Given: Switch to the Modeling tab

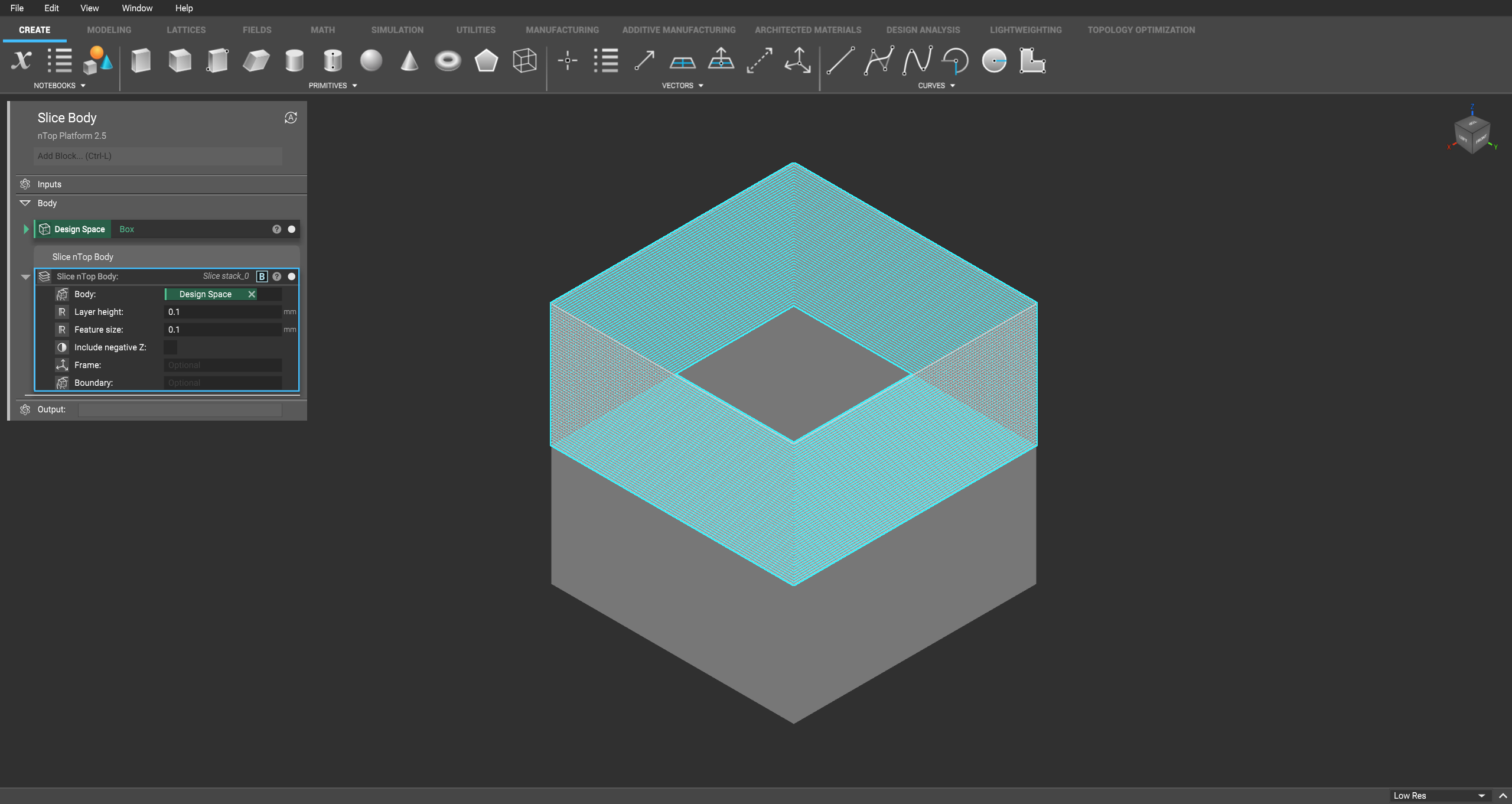Looking at the screenshot, I should click(109, 30).
